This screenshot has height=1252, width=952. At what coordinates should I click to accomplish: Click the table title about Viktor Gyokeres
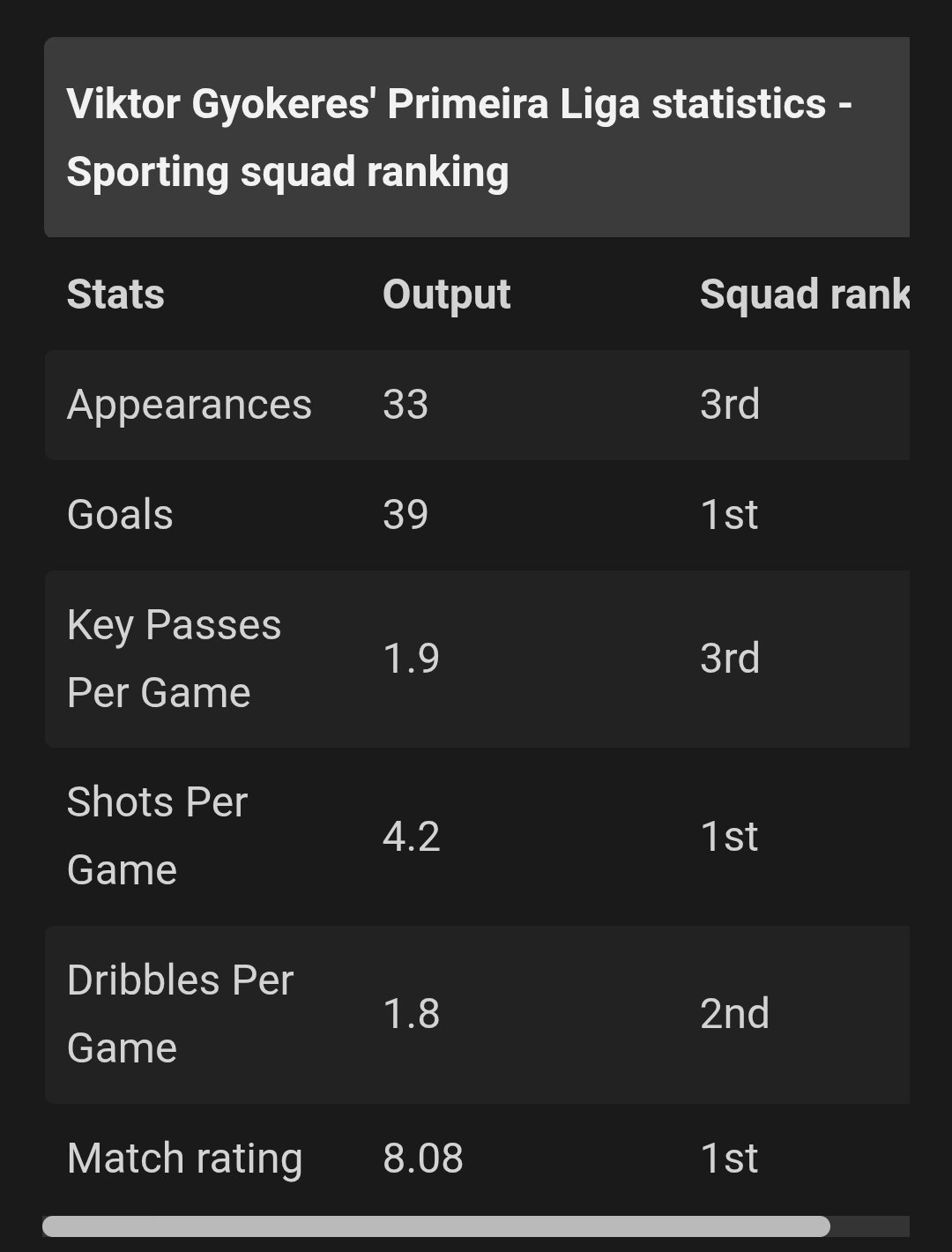(x=459, y=138)
